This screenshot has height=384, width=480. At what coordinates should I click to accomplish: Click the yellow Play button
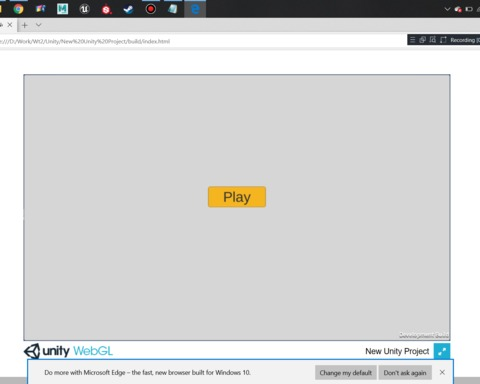click(237, 197)
